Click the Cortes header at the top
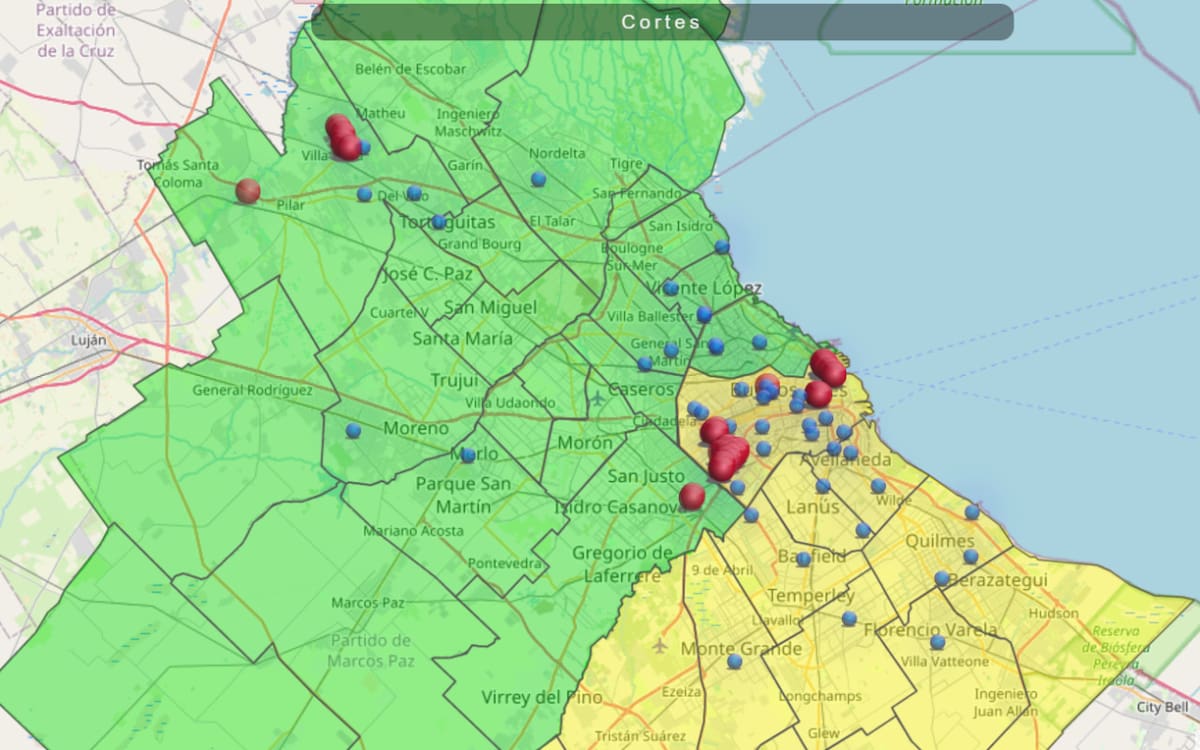 [659, 22]
